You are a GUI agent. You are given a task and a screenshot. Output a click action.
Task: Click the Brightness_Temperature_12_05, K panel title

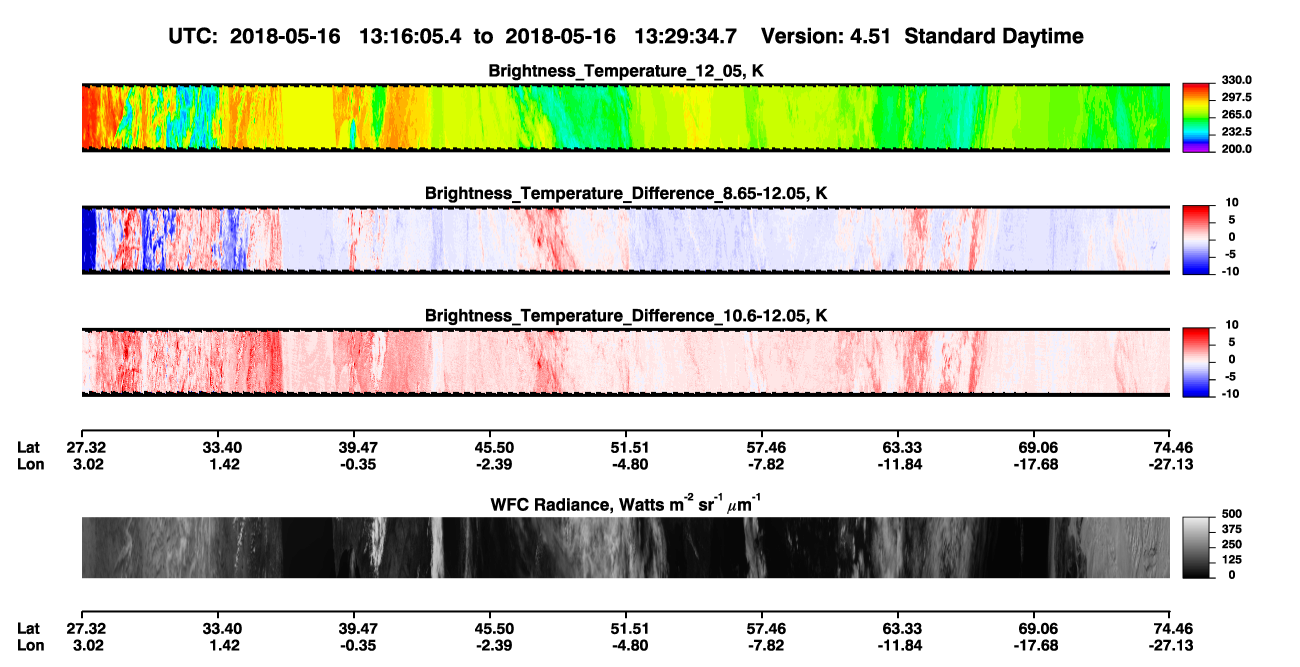tap(626, 71)
